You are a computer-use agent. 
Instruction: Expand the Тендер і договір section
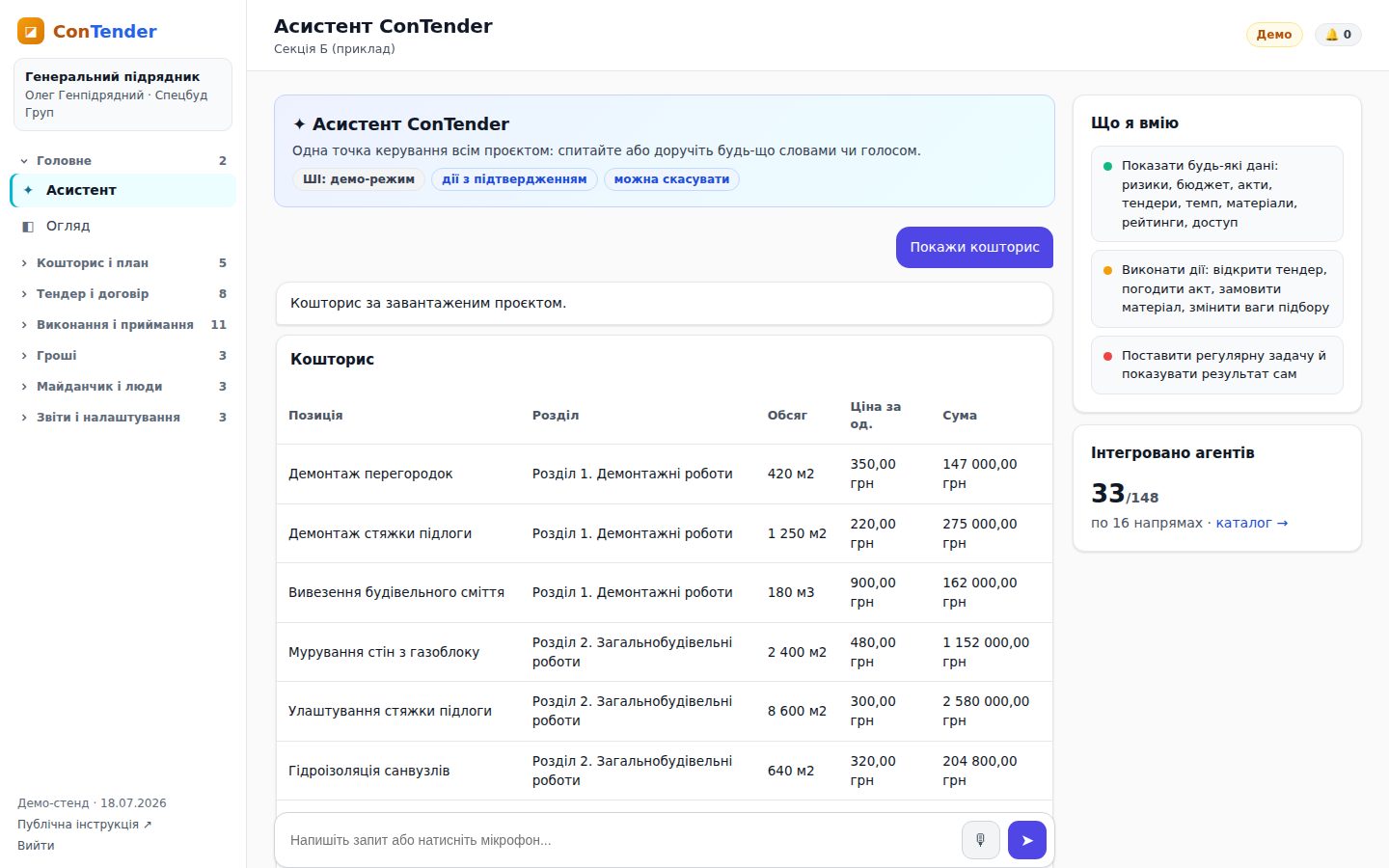(123, 294)
